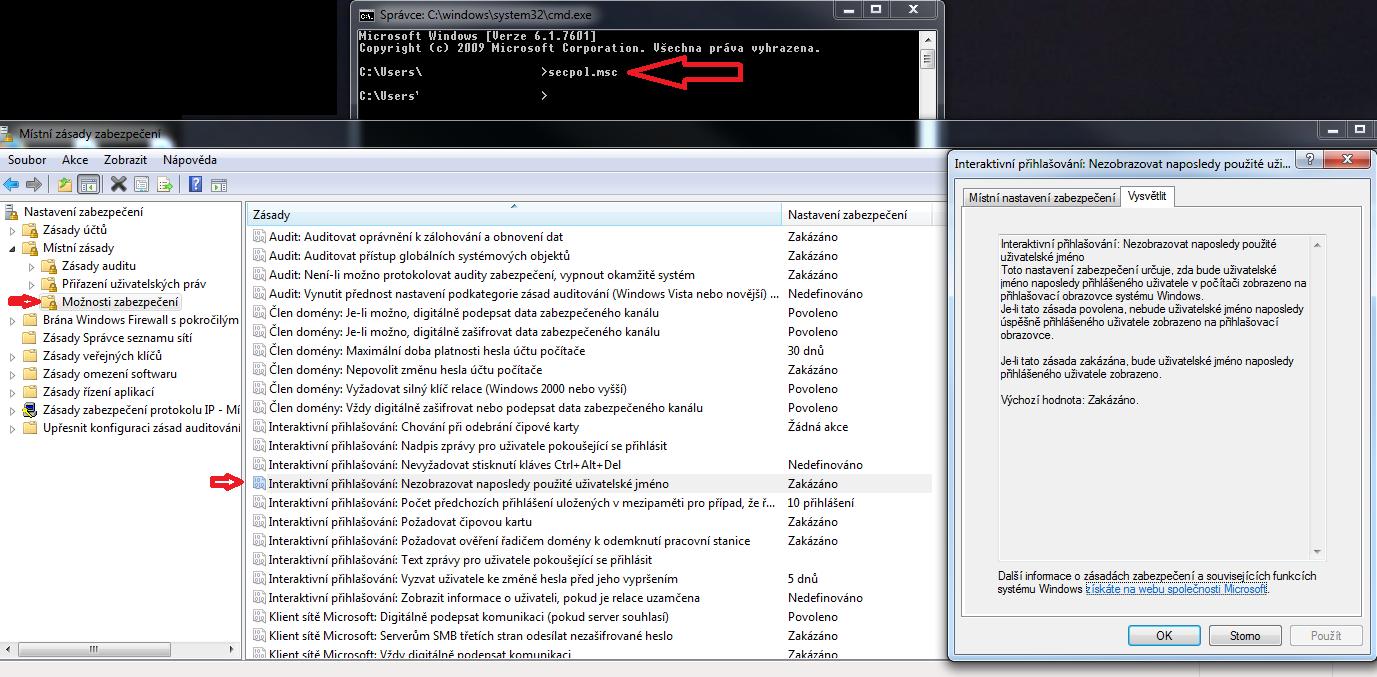Click the Forward arrow in the toolbar
1377x677 pixels.
point(34,184)
